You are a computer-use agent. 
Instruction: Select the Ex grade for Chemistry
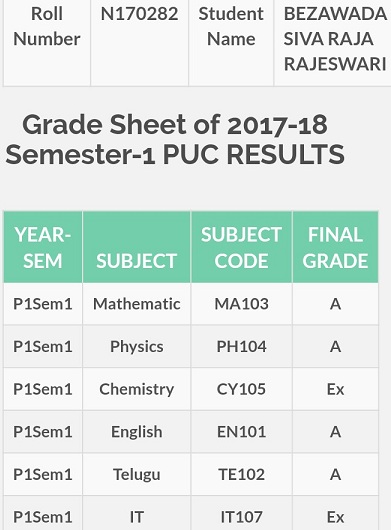335,389
